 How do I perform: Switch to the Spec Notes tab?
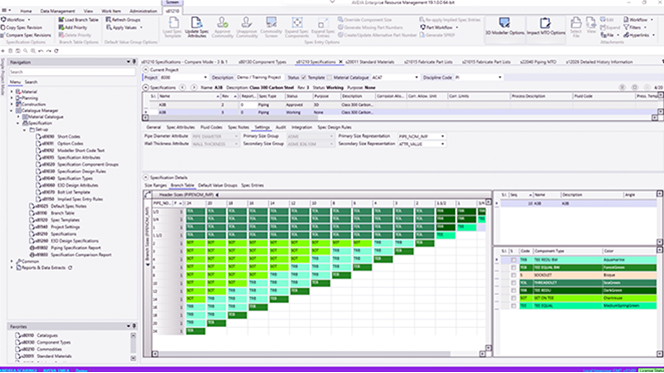[x=238, y=127]
